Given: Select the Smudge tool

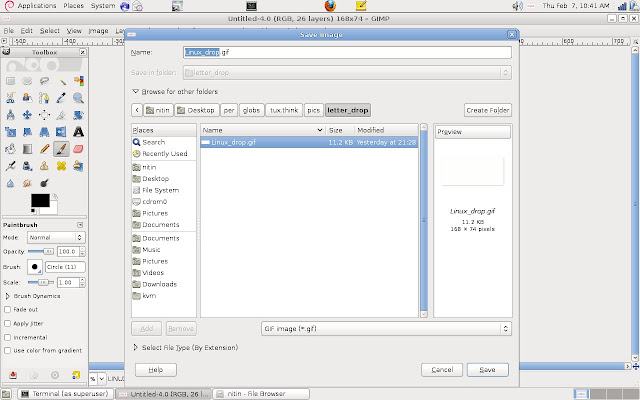Looking at the screenshot, I should click(x=27, y=183).
